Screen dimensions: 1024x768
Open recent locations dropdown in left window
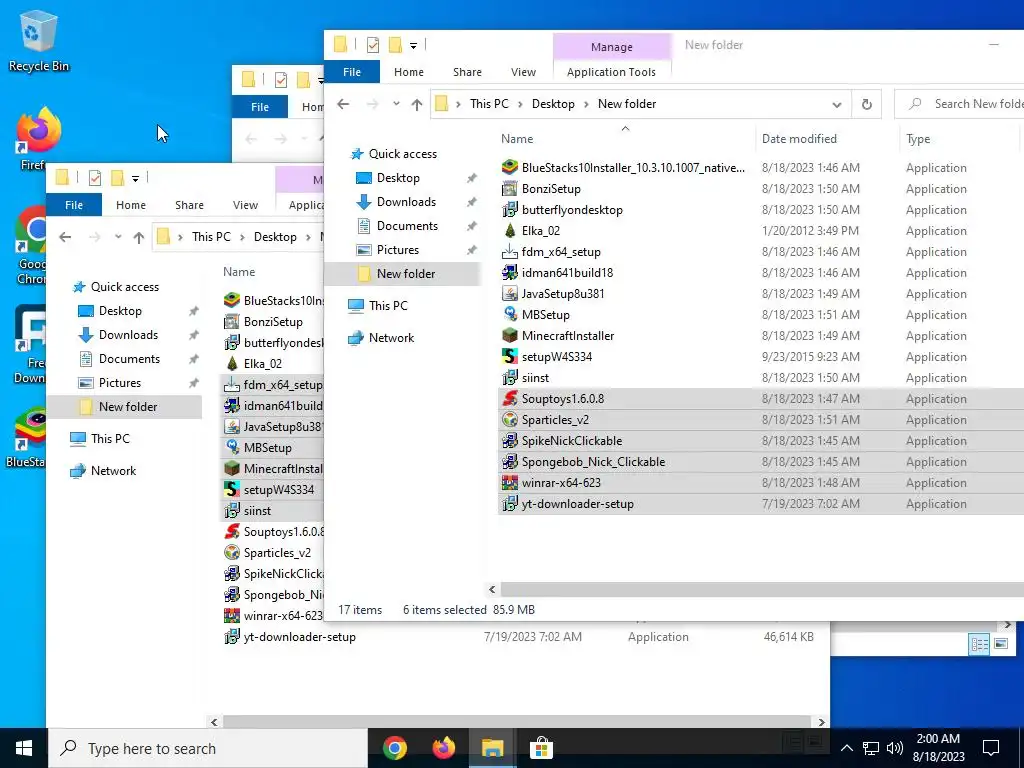(x=118, y=237)
